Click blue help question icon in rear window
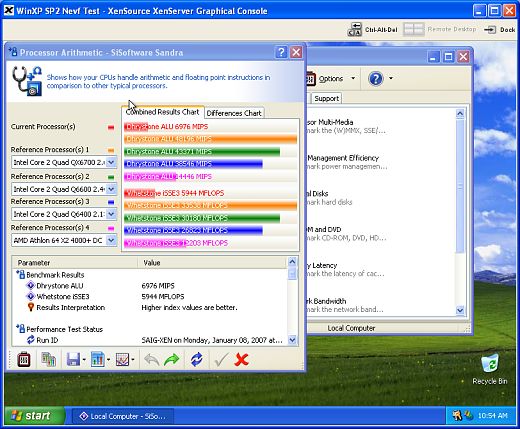Image resolution: width=520 pixels, height=429 pixels. point(376,79)
